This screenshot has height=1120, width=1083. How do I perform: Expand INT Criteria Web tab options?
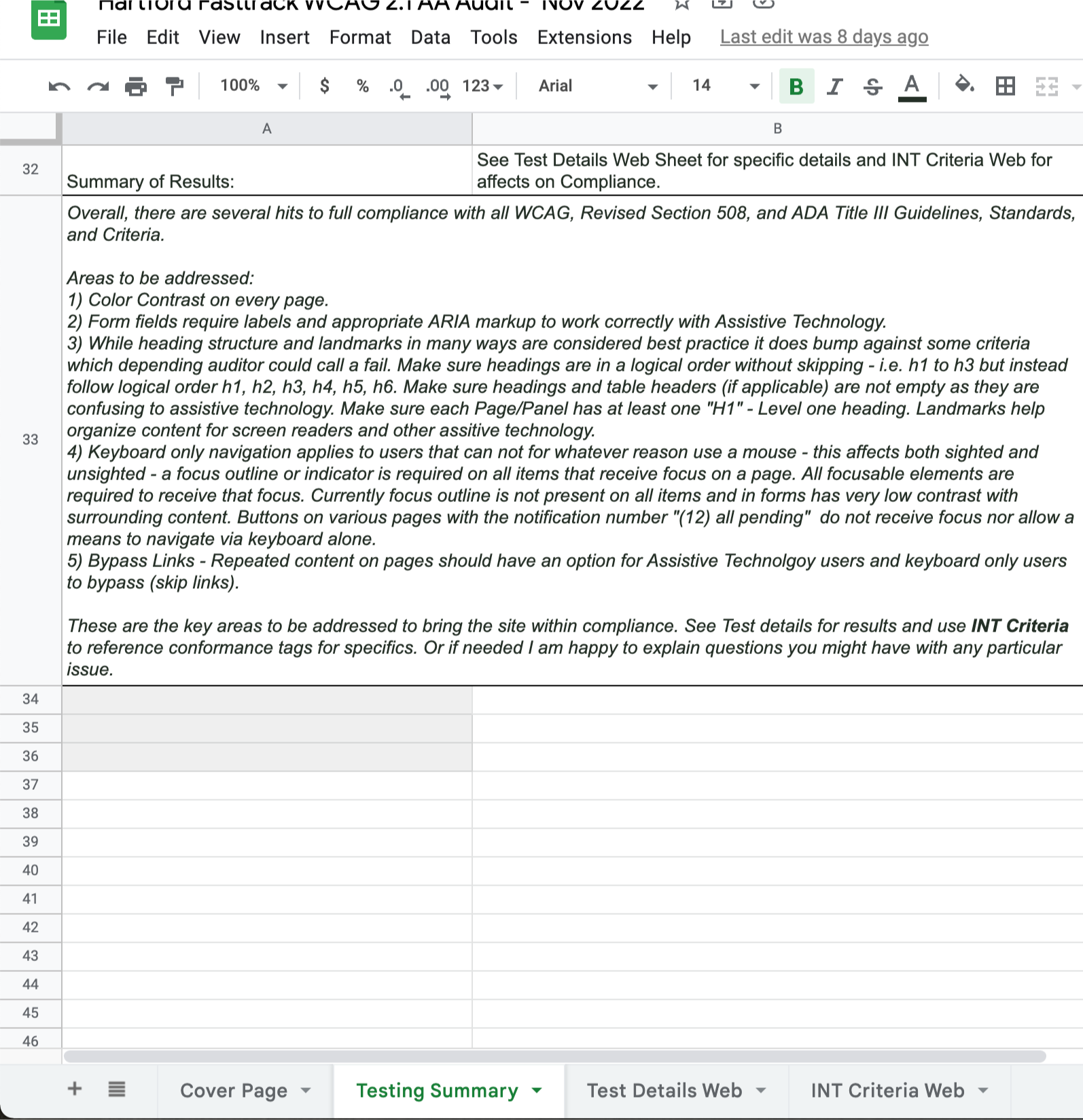(983, 1090)
